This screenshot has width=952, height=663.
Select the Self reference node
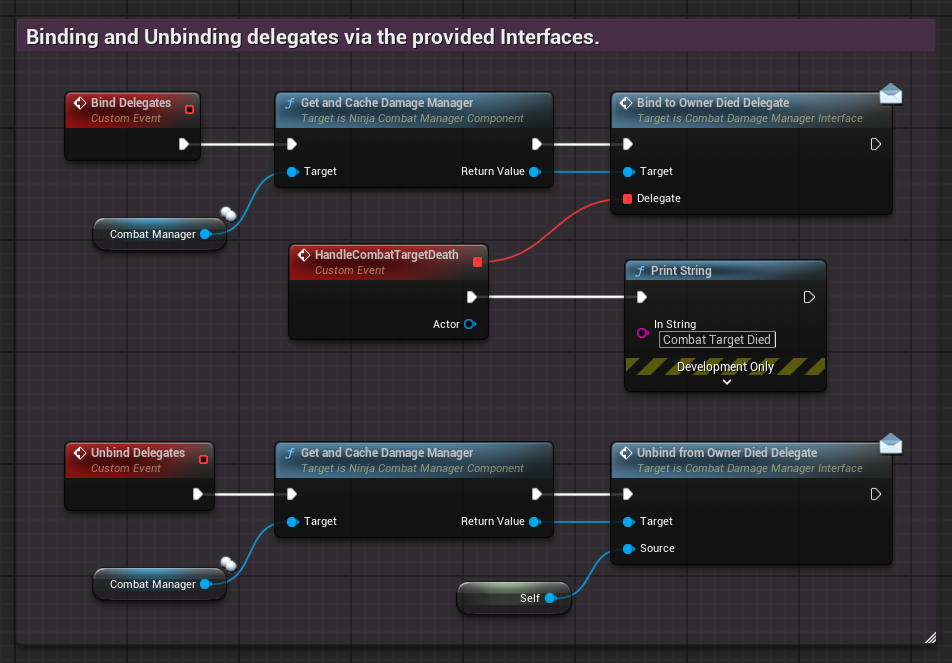click(514, 598)
